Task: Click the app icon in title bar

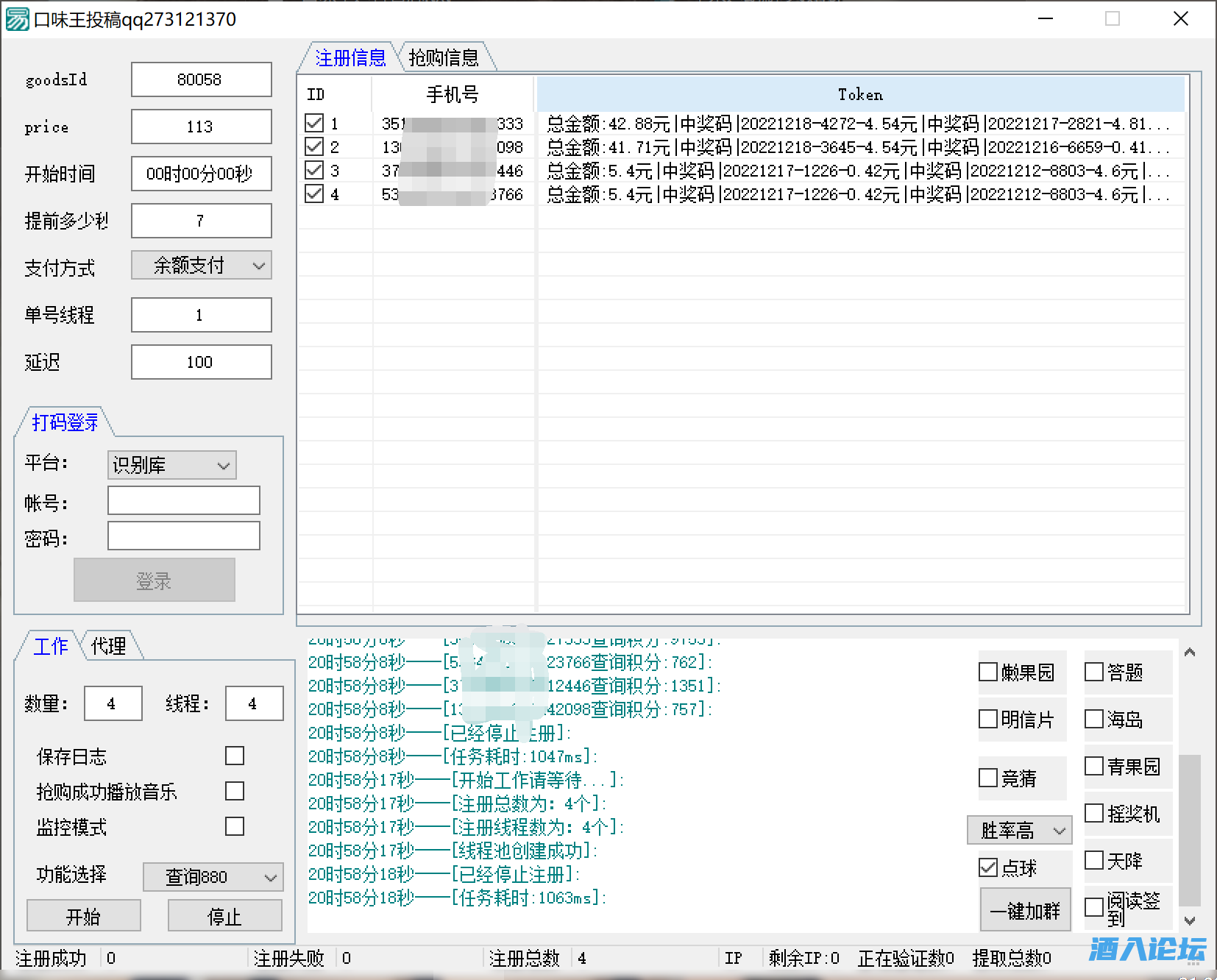Action: (18, 19)
